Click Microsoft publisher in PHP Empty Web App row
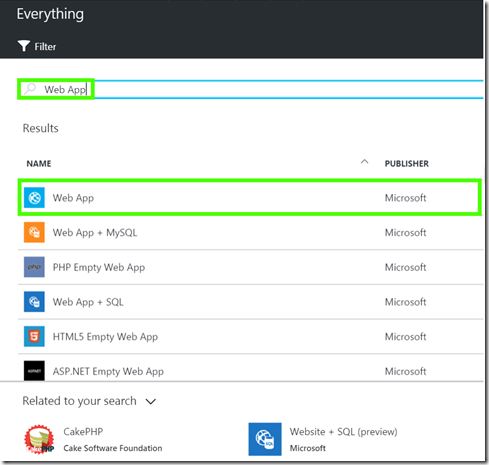Viewport: 489px width, 465px height. click(405, 267)
